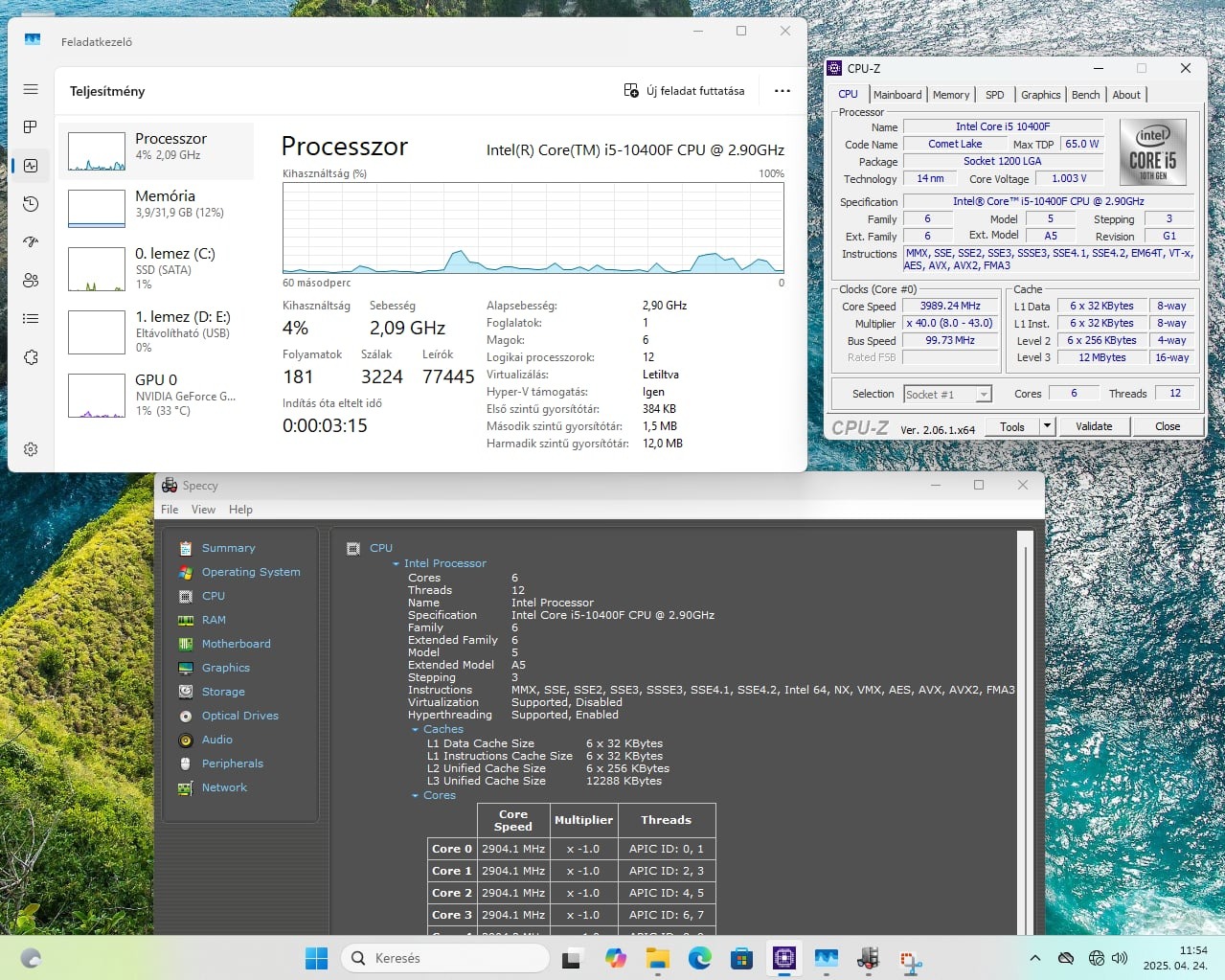Select Audio in Speccy sidebar
1225x980 pixels.
(216, 740)
